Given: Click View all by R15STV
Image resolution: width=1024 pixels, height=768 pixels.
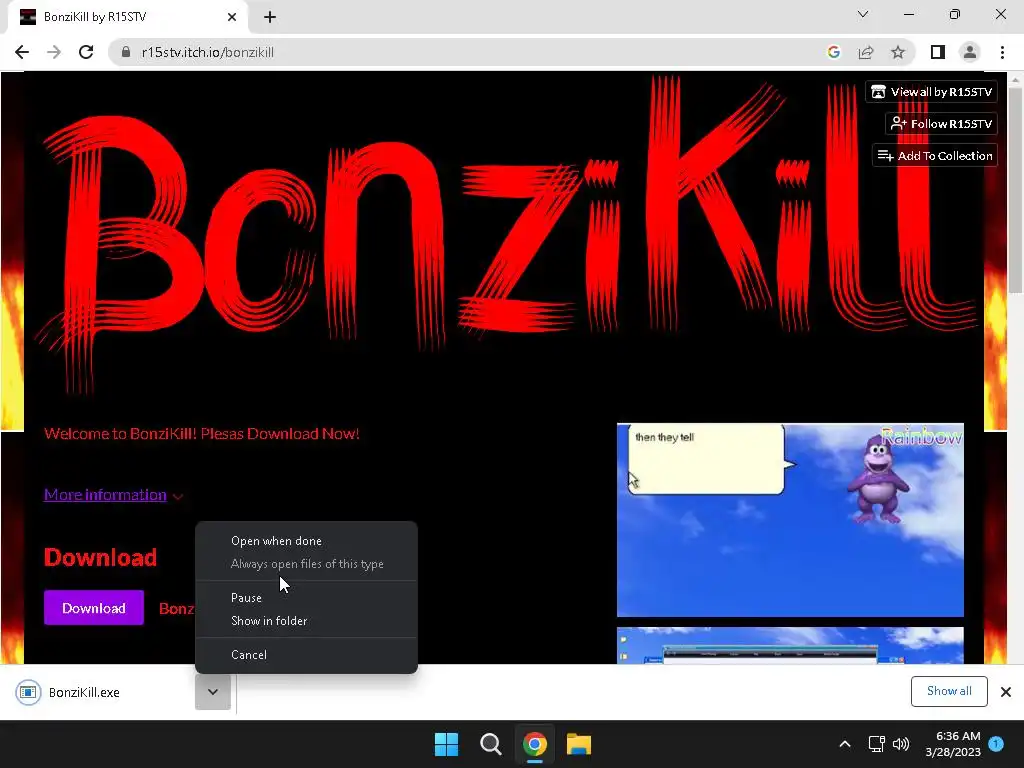Looking at the screenshot, I should click(931, 92).
